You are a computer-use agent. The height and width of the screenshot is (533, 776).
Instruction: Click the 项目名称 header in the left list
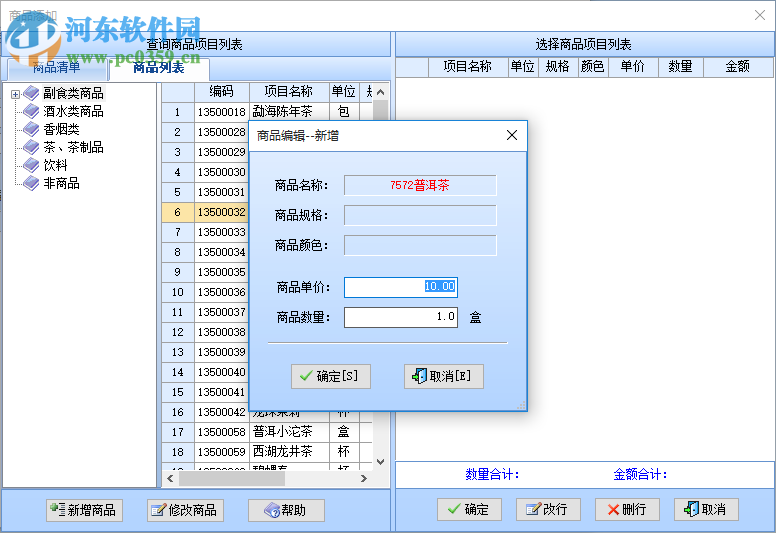pyautogui.click(x=289, y=92)
